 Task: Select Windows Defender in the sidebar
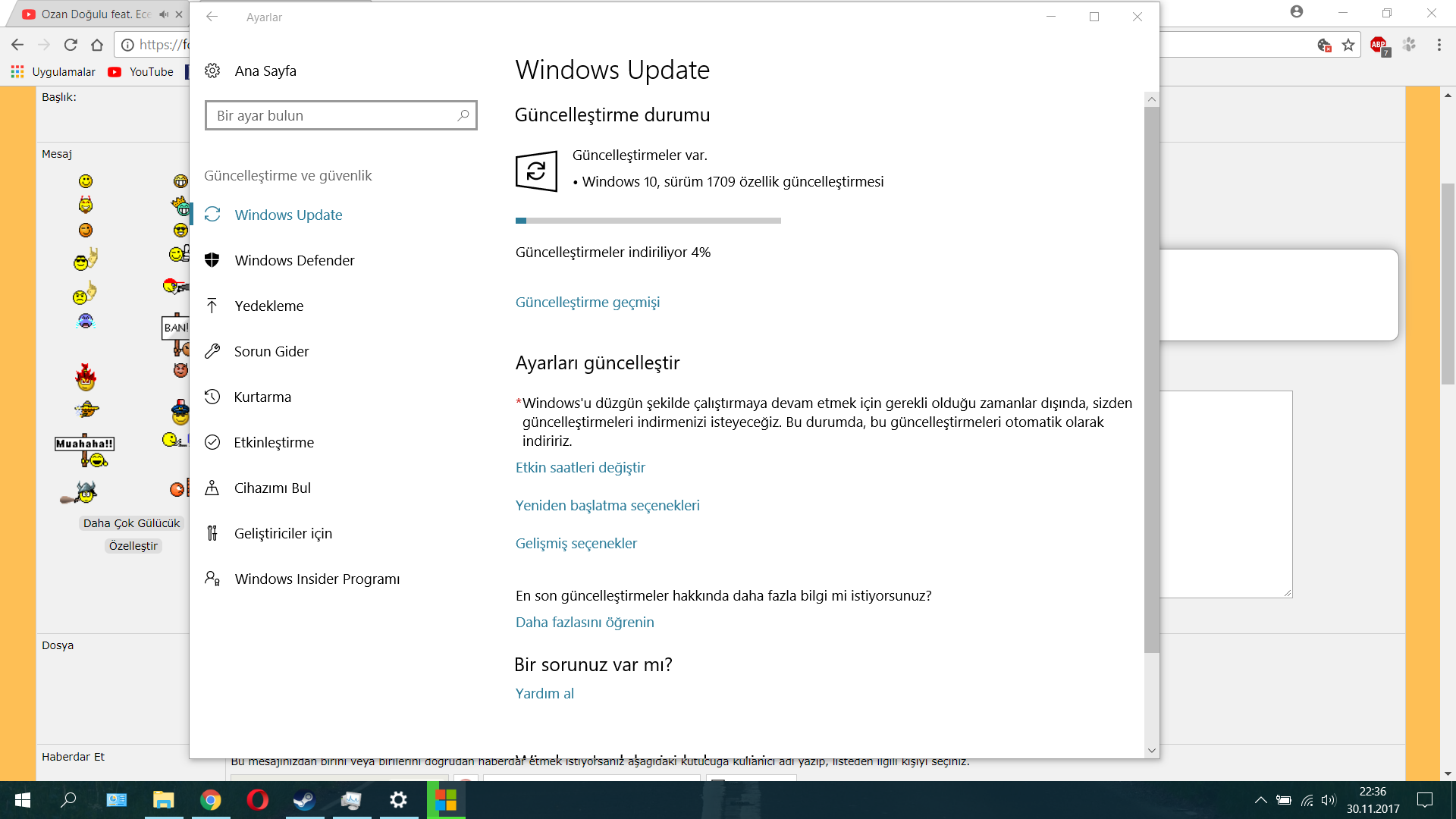(x=334, y=260)
